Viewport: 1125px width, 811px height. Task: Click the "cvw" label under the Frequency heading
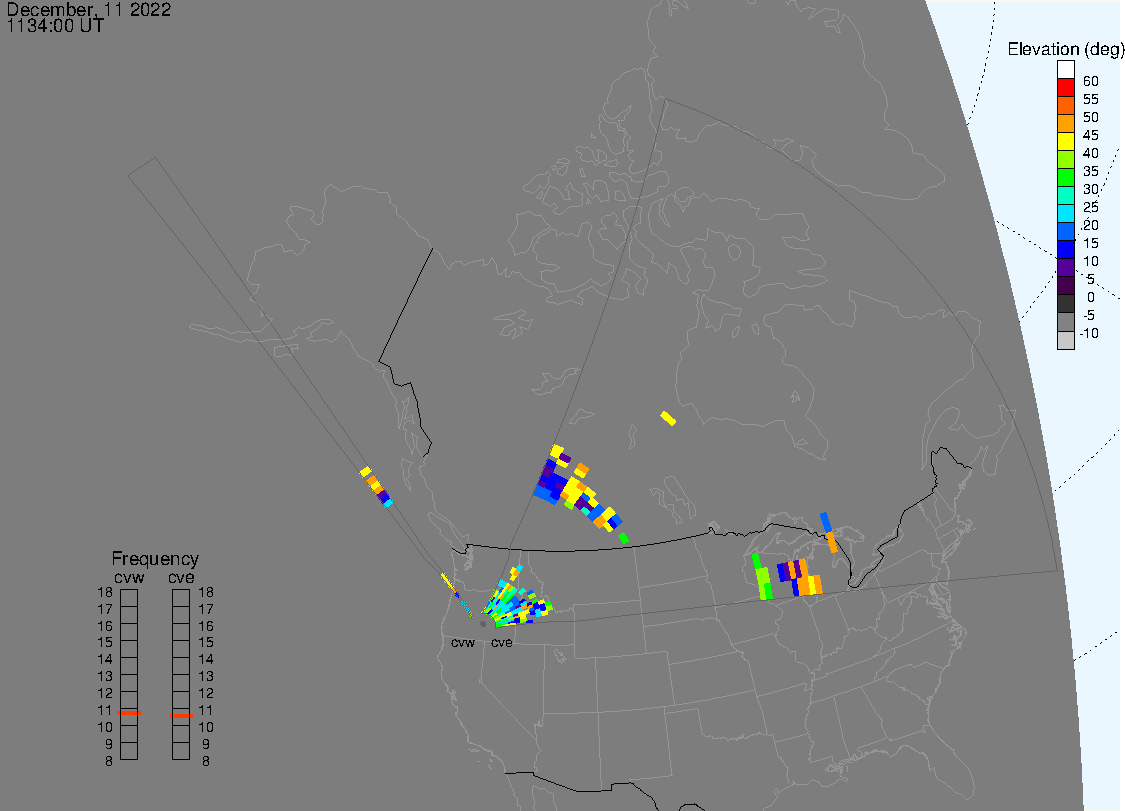coord(129,577)
